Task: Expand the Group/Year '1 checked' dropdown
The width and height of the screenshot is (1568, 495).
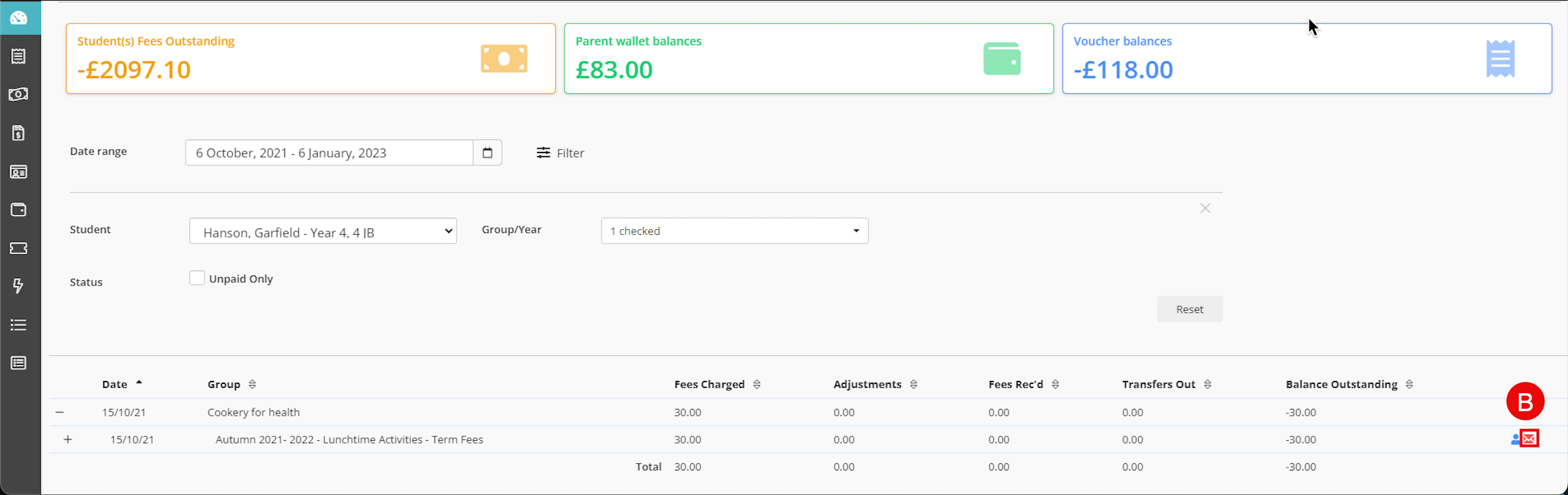Action: (x=734, y=231)
